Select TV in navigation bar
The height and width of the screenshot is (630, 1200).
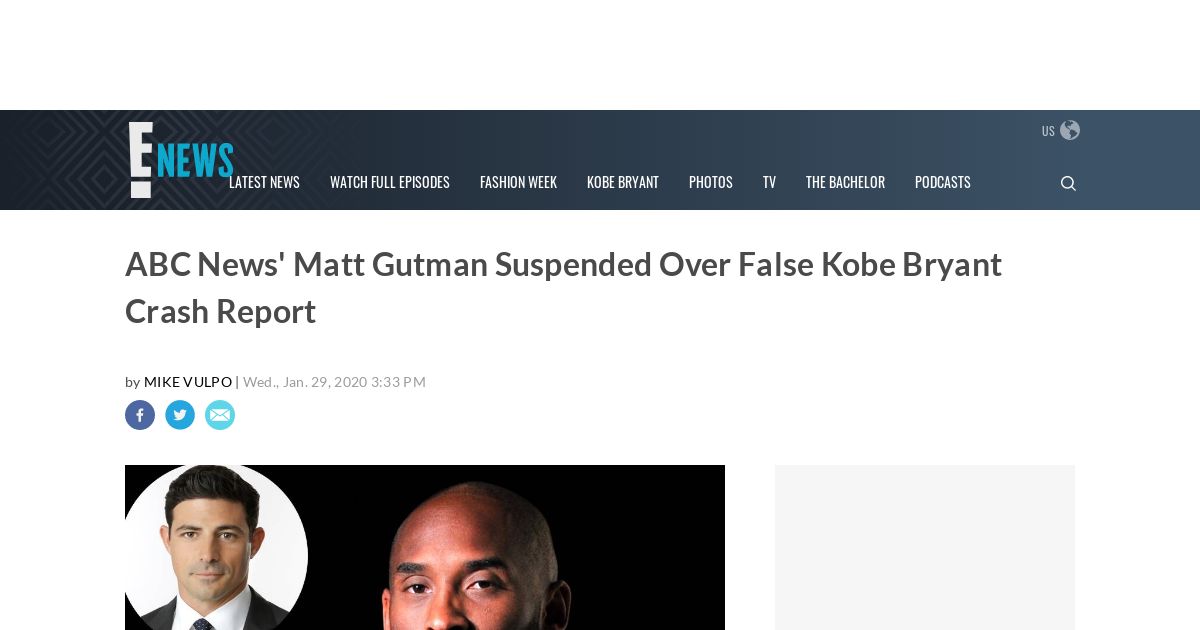click(x=769, y=182)
